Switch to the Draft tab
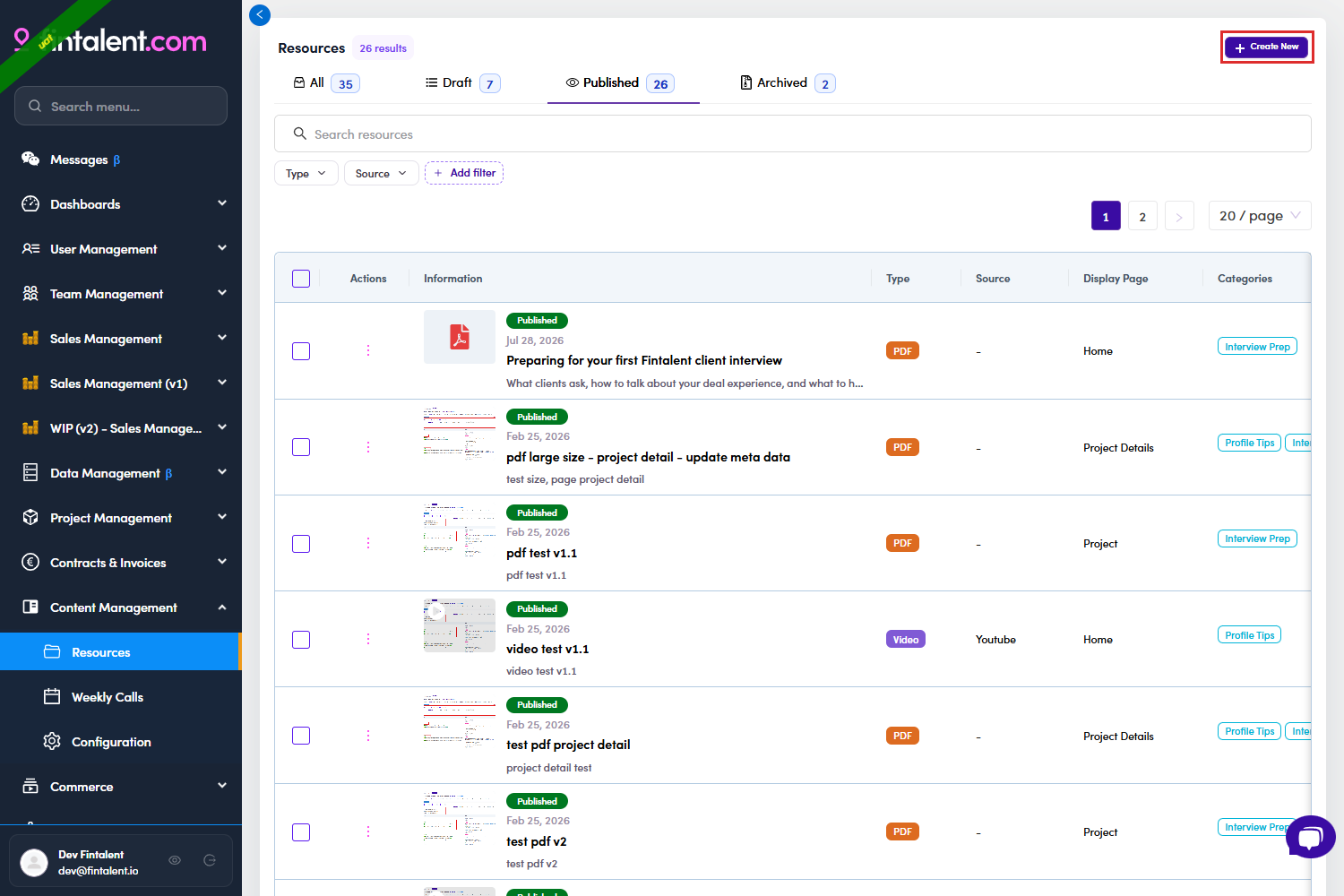Viewport: 1344px width, 896px height. 462,83
